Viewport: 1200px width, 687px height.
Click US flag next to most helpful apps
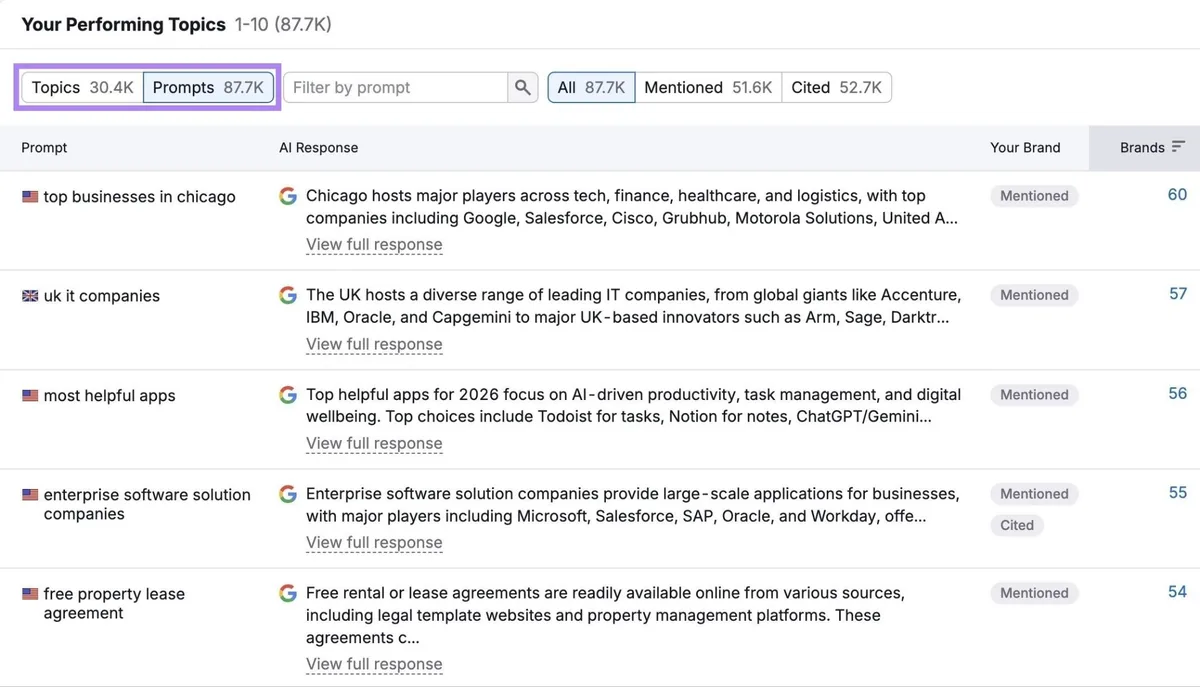pos(30,396)
